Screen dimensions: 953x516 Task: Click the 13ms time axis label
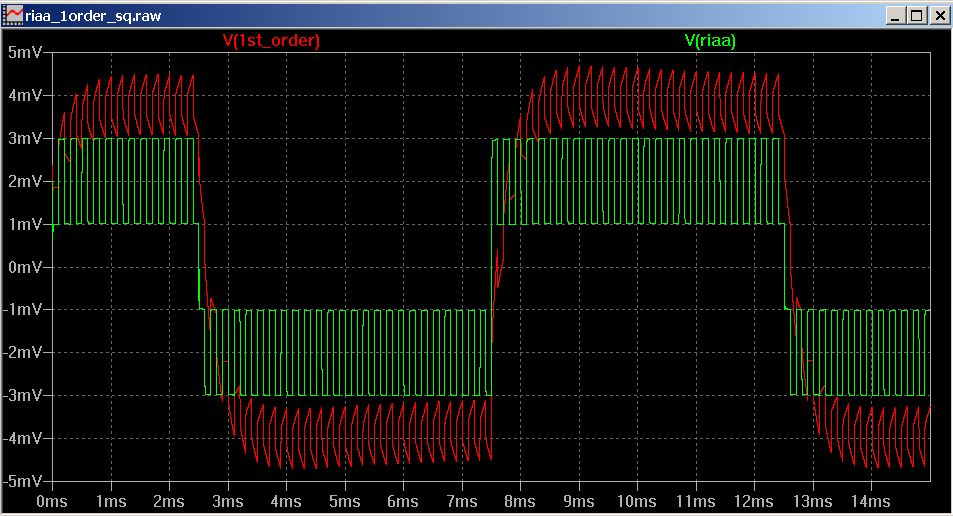pyautogui.click(x=813, y=501)
